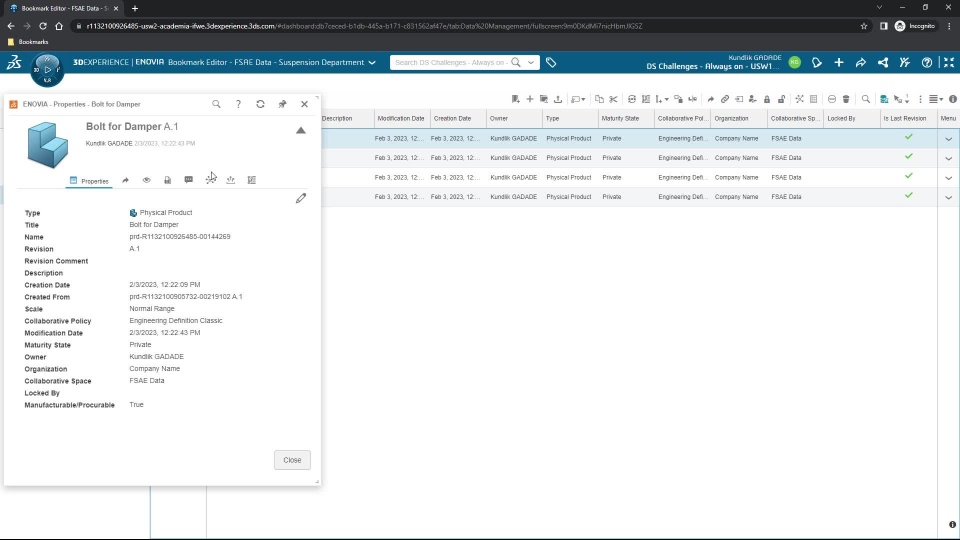Refresh the Properties panel
Screen dimensions: 960x540
[260, 104]
